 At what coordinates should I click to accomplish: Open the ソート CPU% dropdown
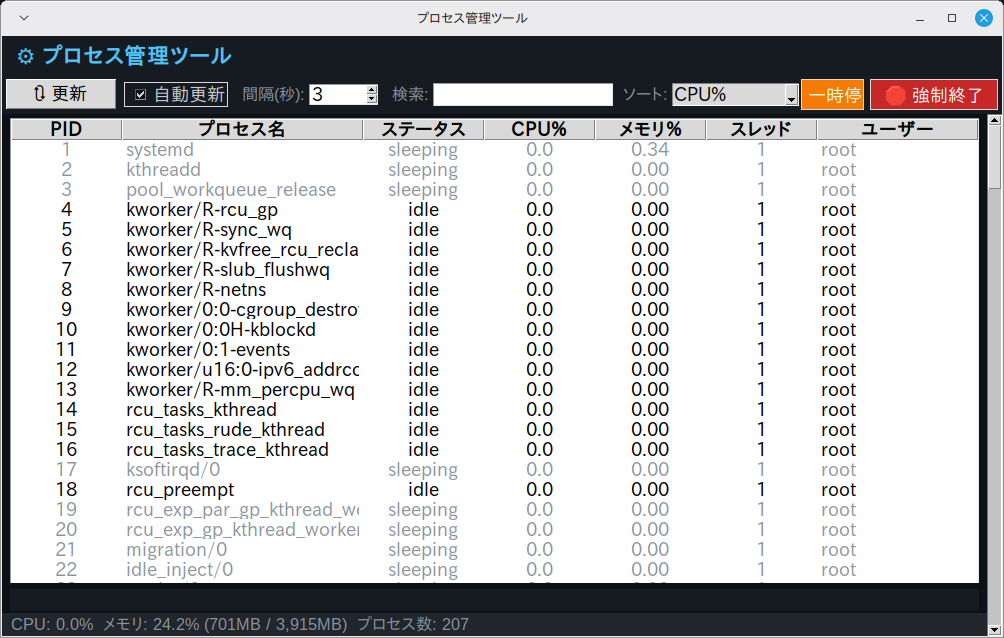tap(734, 95)
